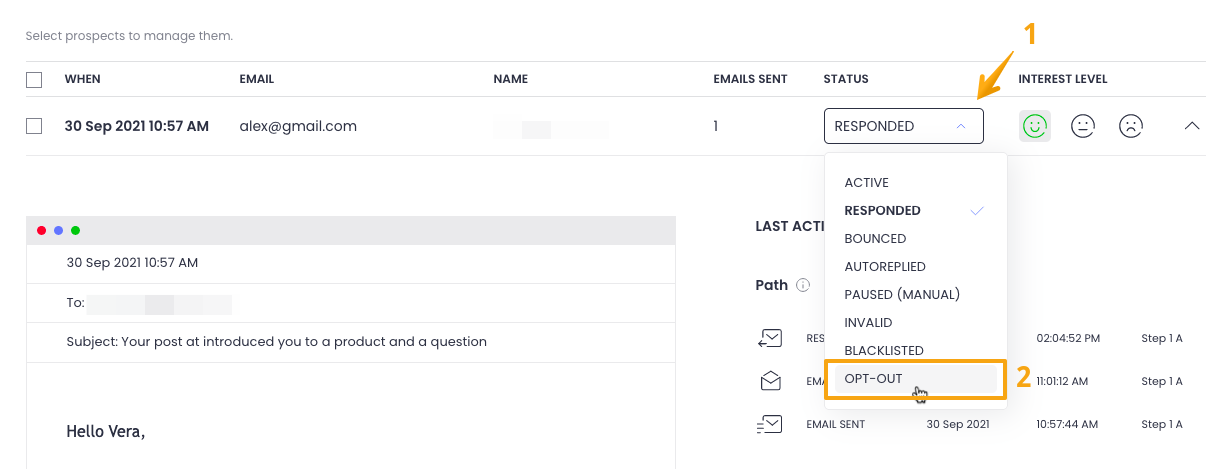Viewport: 1227px width, 469px height.
Task: Select all prospects with header checkbox
Action: pos(34,80)
